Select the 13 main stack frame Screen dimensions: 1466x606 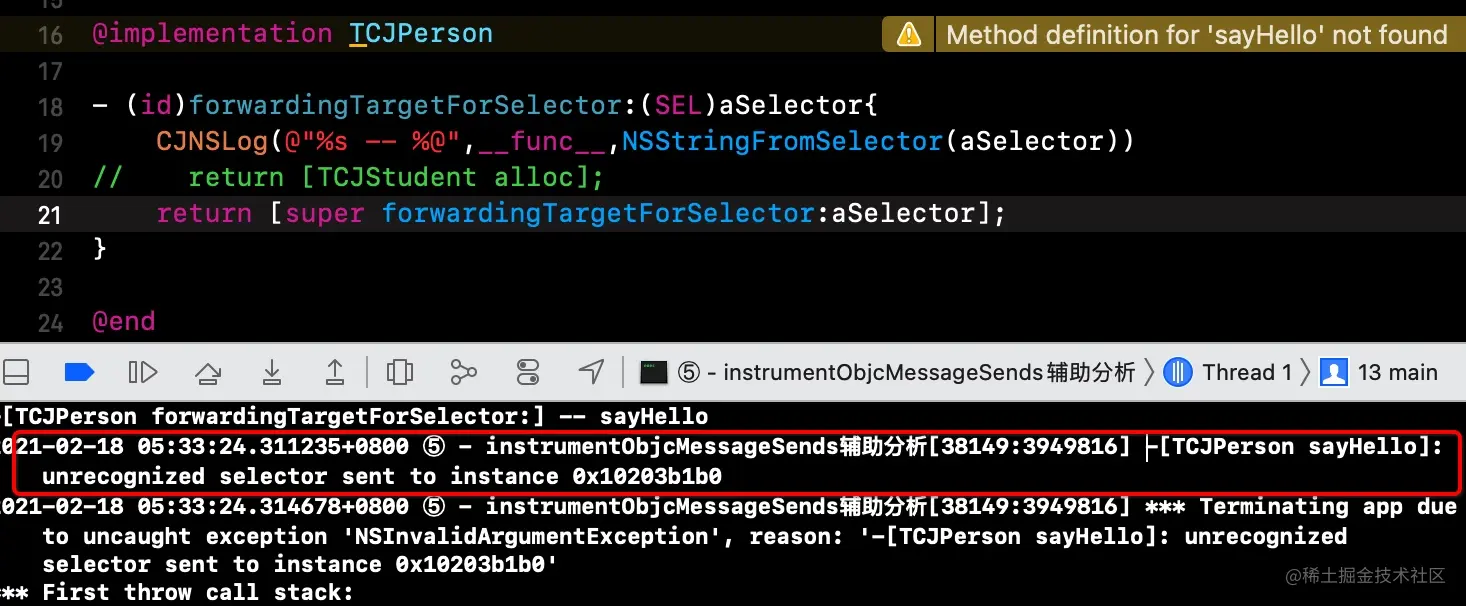1379,373
